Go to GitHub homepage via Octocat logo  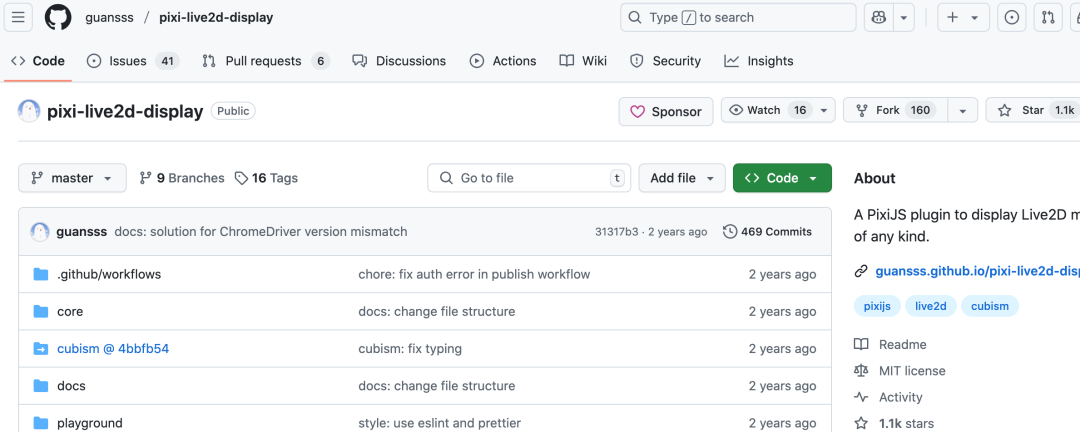[x=58, y=18]
